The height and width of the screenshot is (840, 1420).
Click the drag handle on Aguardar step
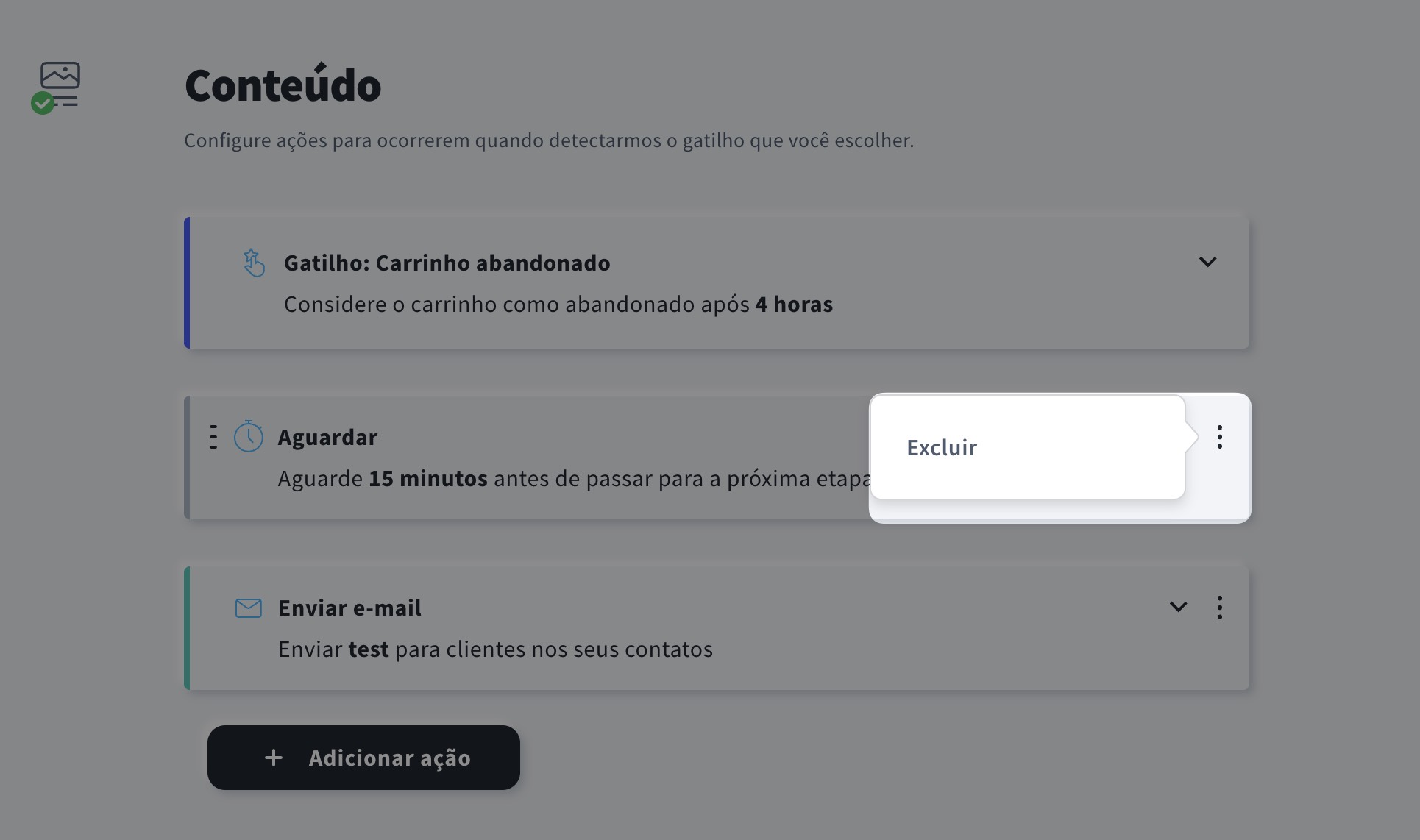tap(213, 436)
